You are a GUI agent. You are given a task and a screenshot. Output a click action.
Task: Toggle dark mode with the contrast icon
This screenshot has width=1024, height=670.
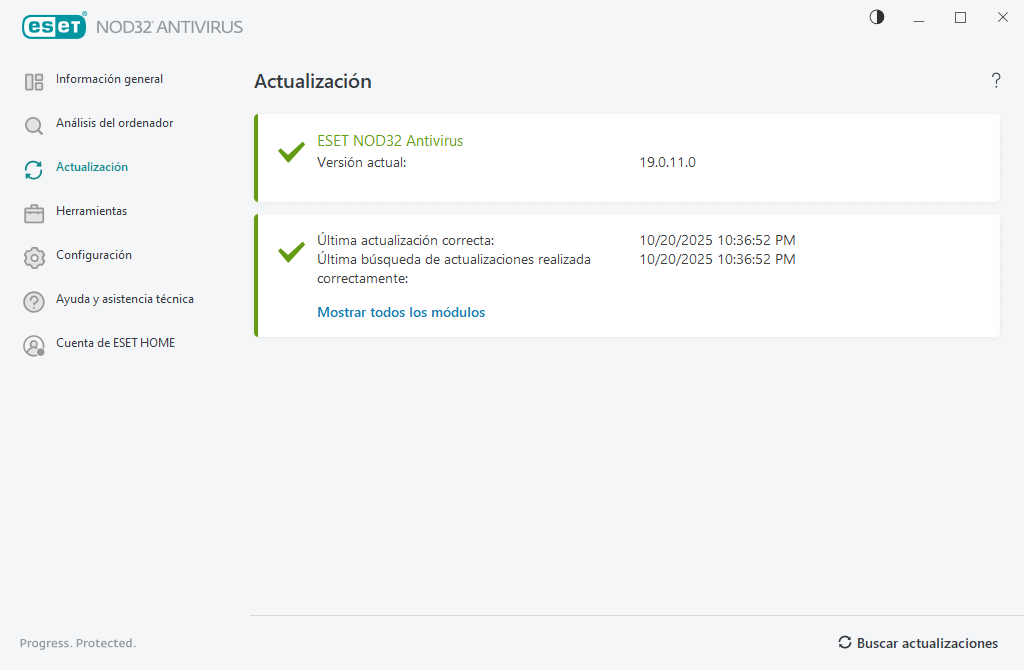(876, 17)
